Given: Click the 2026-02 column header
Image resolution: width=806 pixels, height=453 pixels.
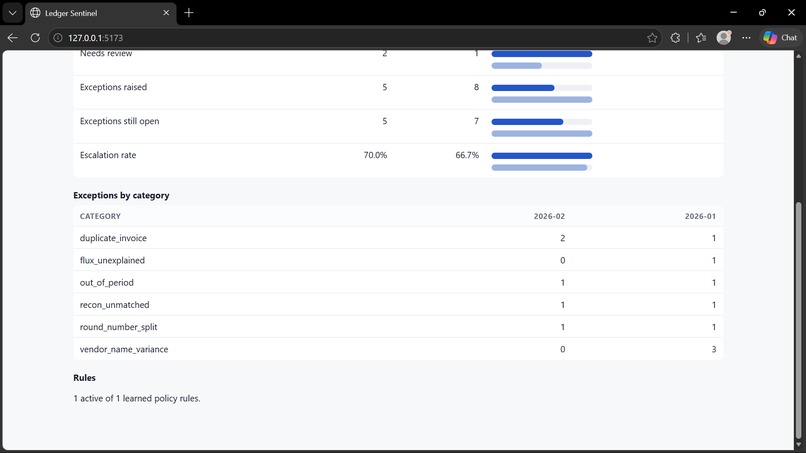Looking at the screenshot, I should pos(549,216).
